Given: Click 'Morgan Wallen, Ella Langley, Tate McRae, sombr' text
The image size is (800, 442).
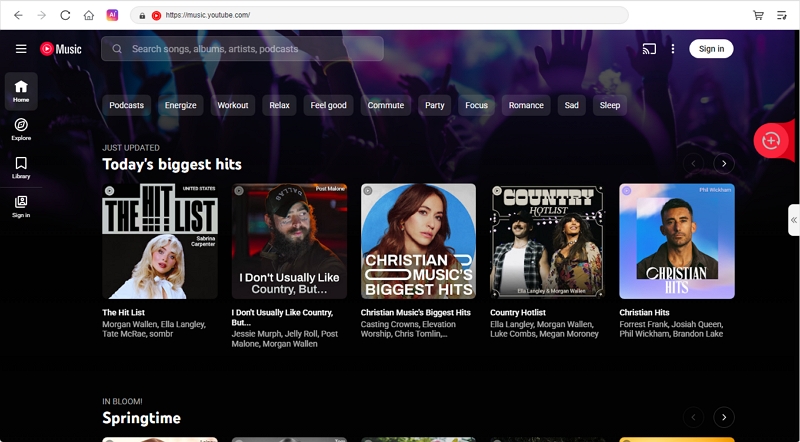Looking at the screenshot, I should tap(154, 329).
